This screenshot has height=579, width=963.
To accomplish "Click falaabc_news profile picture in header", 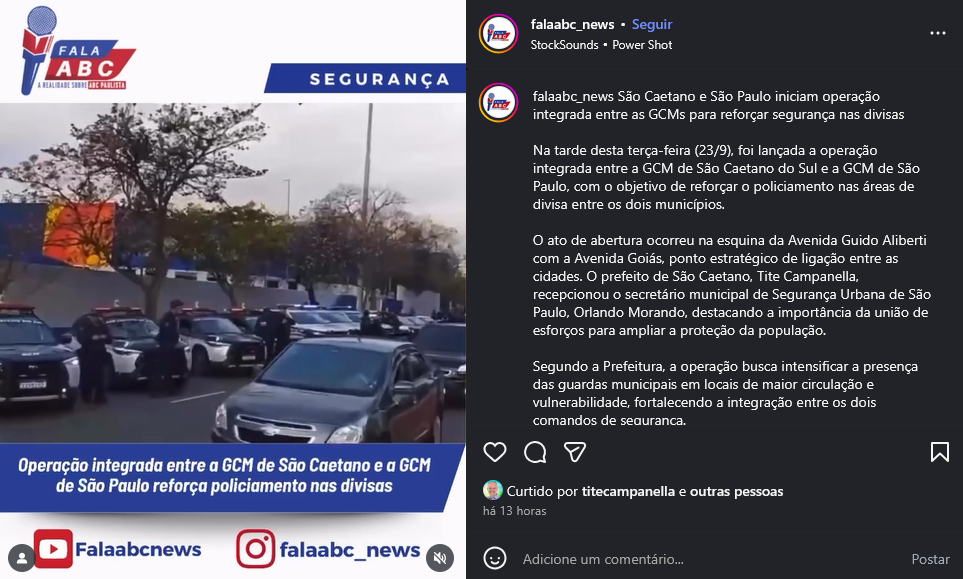I will 498,34.
